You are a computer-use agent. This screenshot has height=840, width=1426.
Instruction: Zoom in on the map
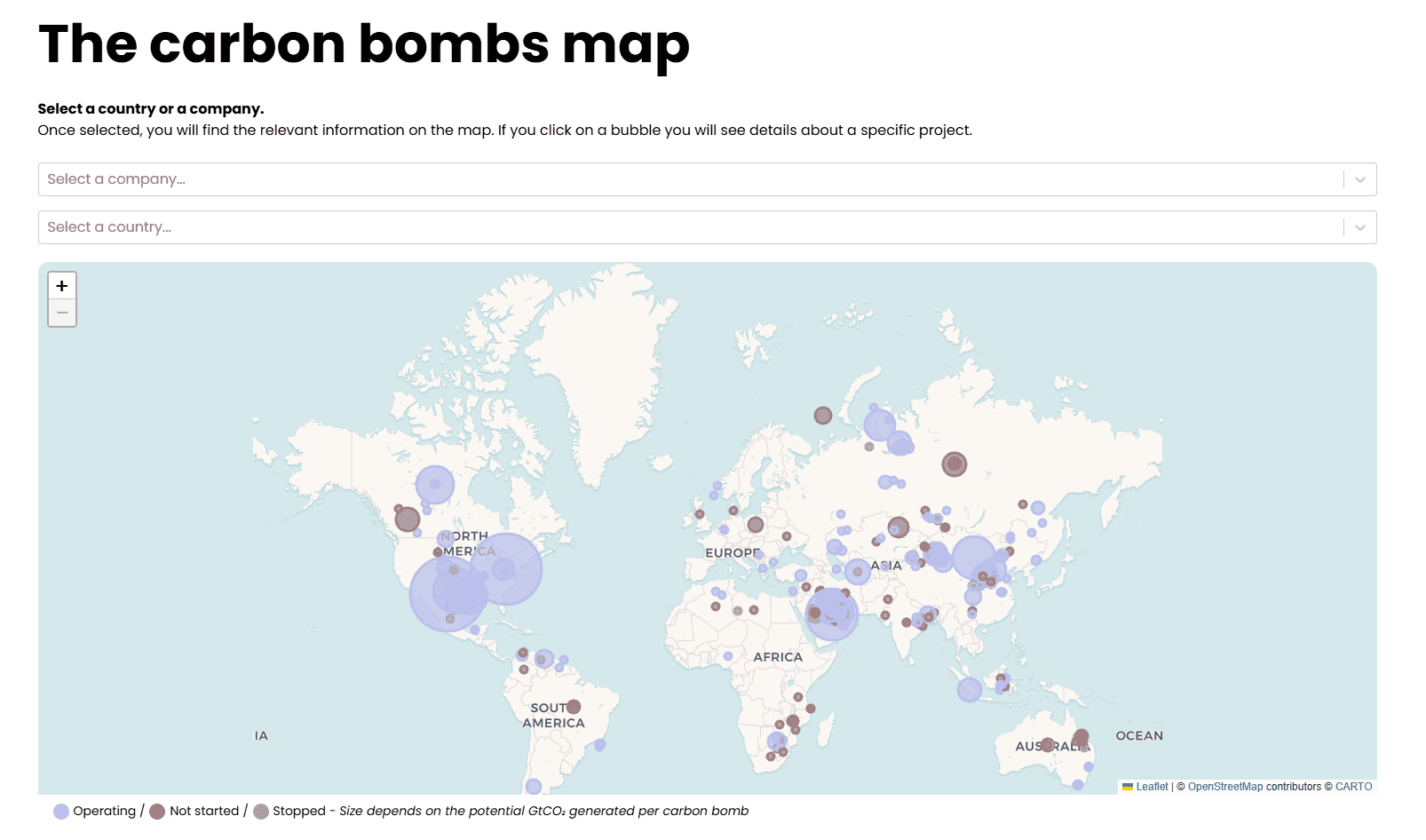click(x=62, y=286)
